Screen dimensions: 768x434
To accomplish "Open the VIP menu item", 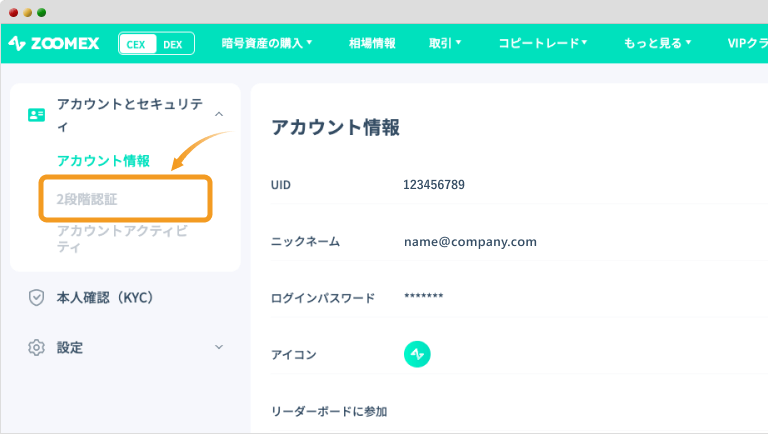I will [747, 43].
